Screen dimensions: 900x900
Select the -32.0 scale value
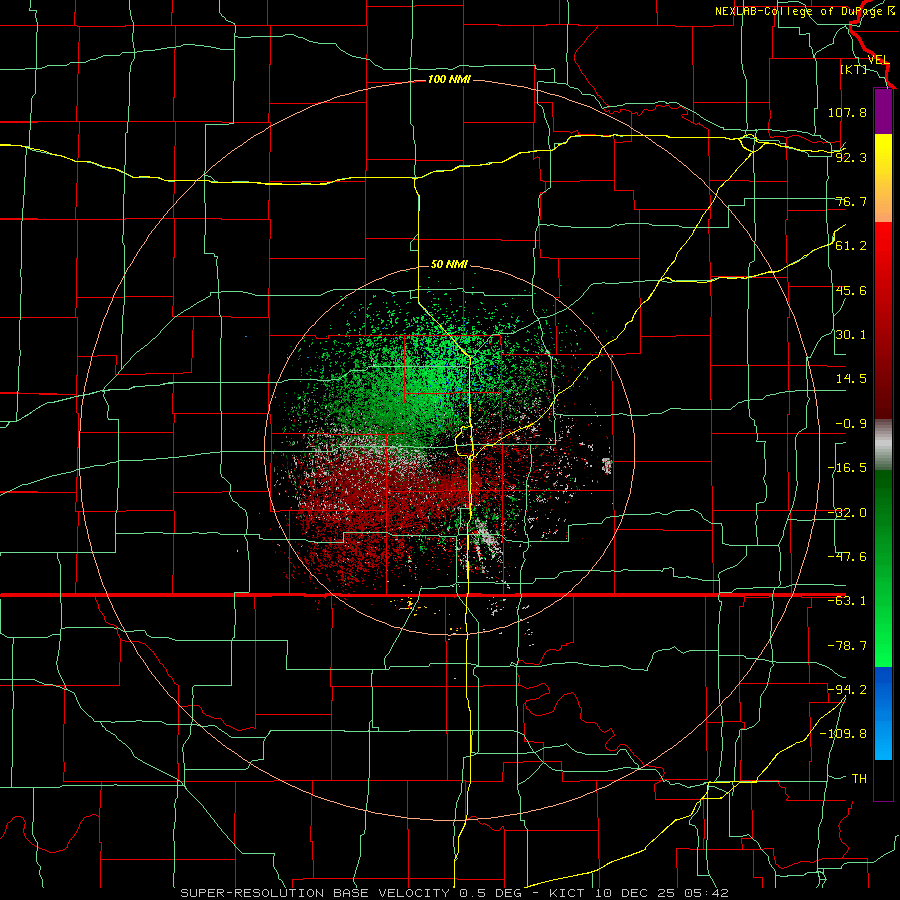pos(847,513)
